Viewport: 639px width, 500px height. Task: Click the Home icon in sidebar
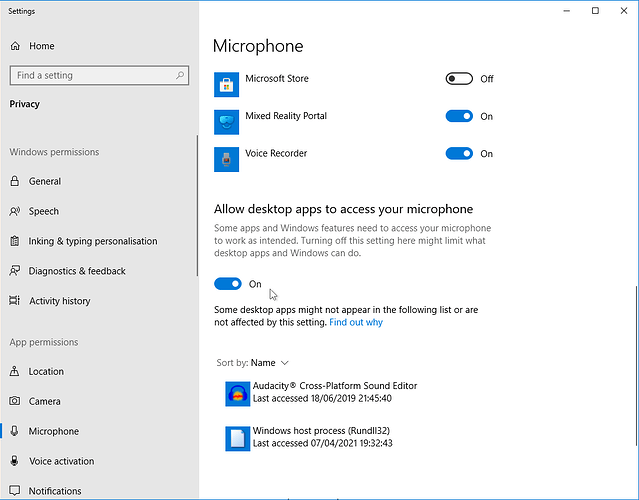[15, 46]
